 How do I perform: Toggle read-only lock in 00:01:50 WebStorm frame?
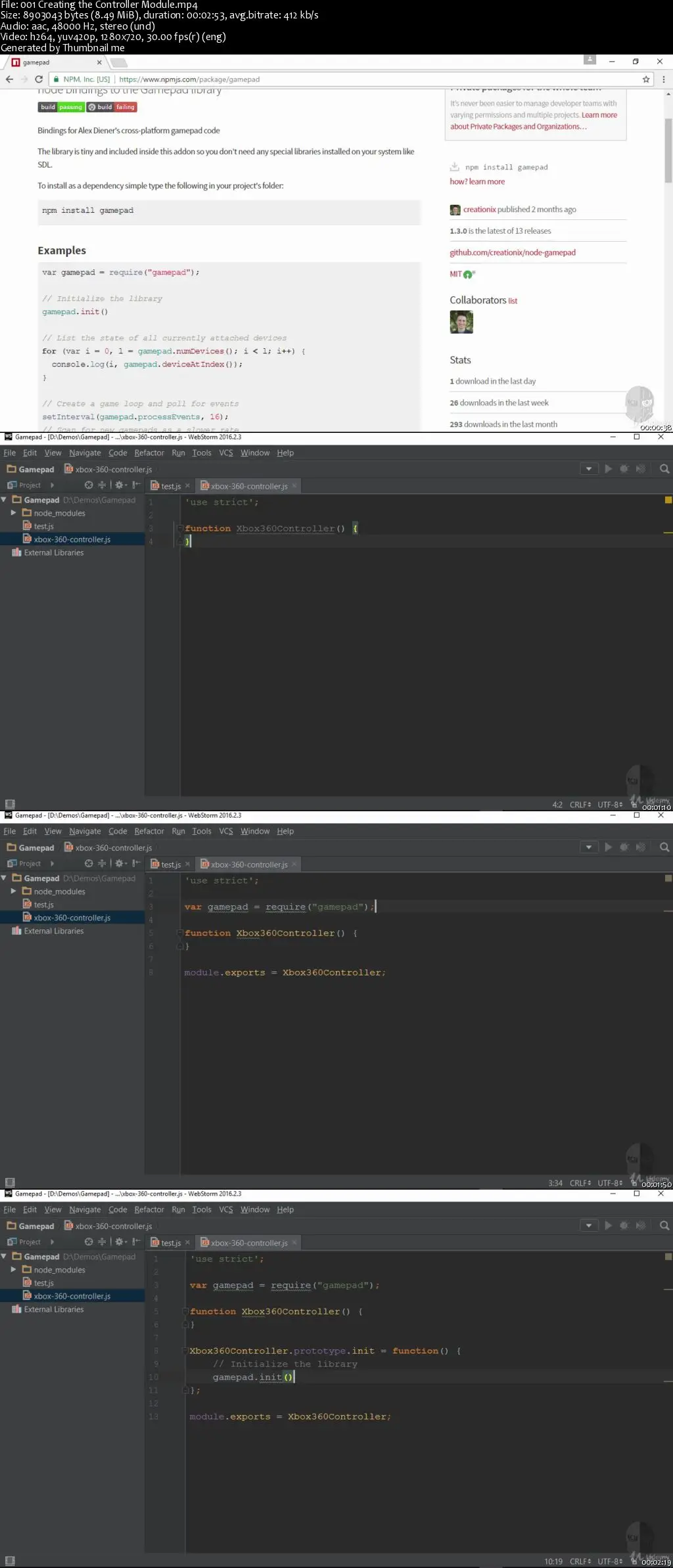point(634,1182)
